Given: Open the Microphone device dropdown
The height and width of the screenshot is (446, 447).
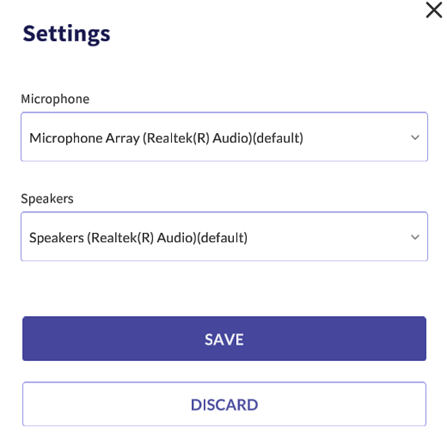Looking at the screenshot, I should (224, 137).
